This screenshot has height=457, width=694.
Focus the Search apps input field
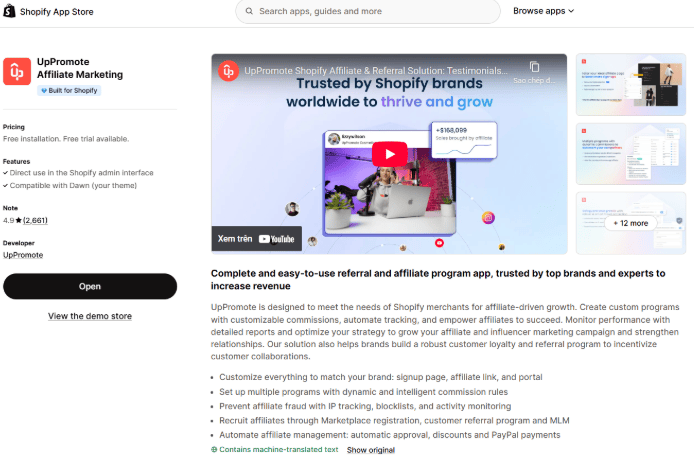368,12
